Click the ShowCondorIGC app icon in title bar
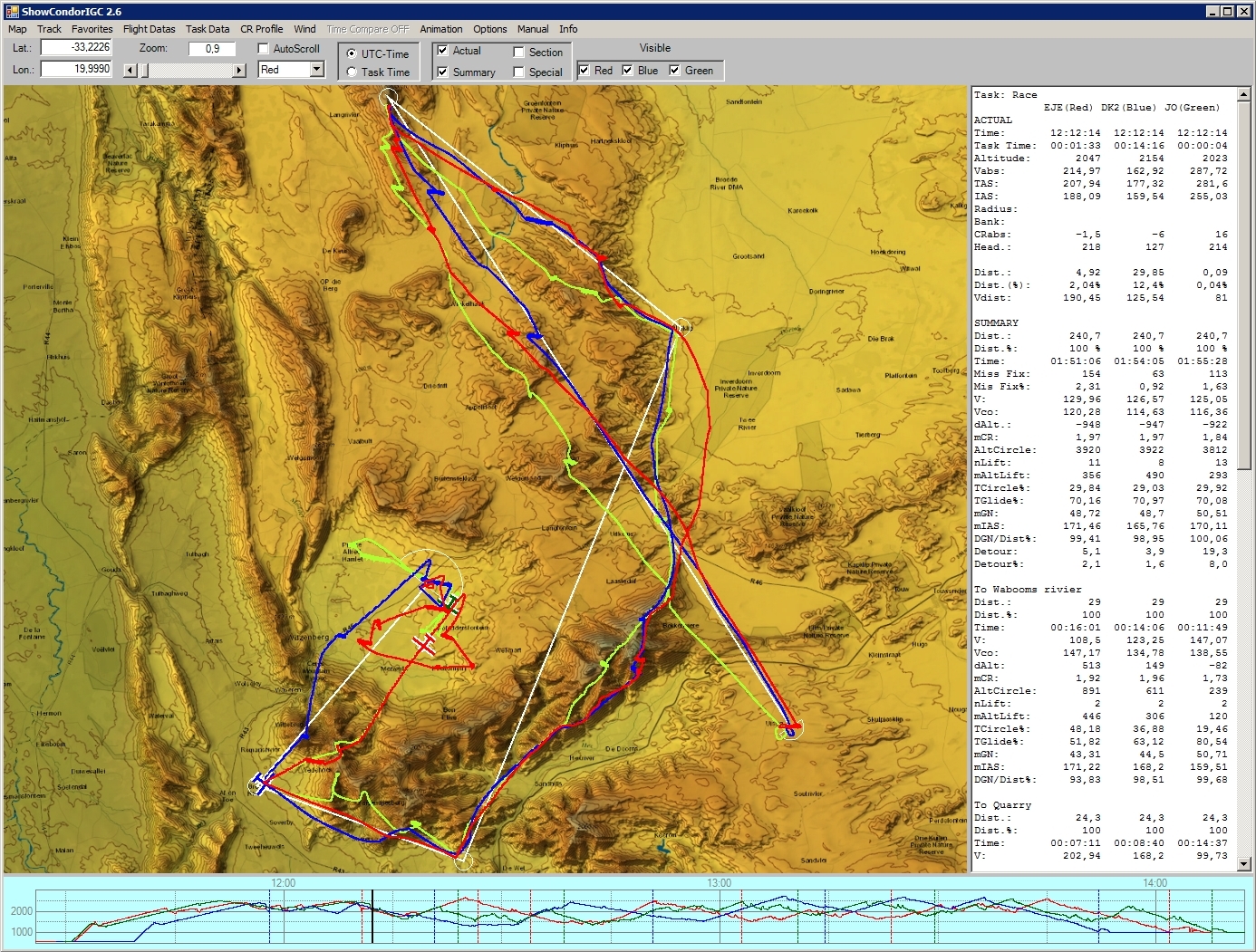 tap(12, 11)
